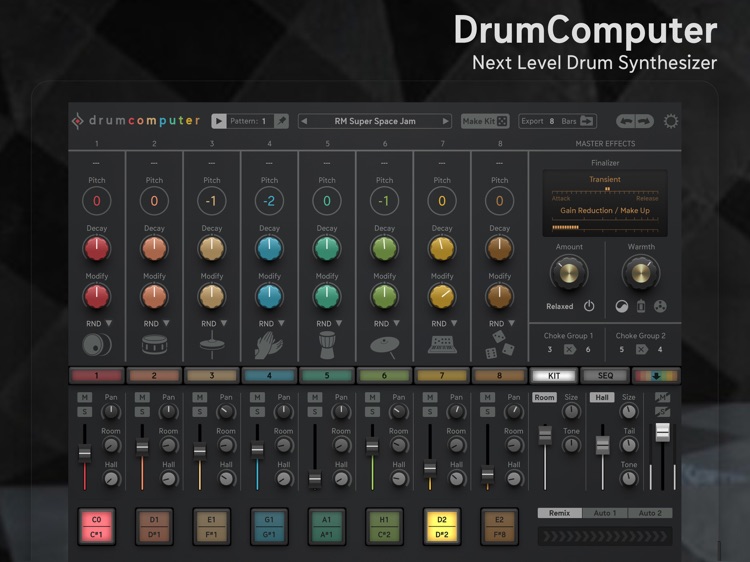The width and height of the screenshot is (750, 562).
Task: Select the Auto 2 tab
Action: (x=650, y=513)
